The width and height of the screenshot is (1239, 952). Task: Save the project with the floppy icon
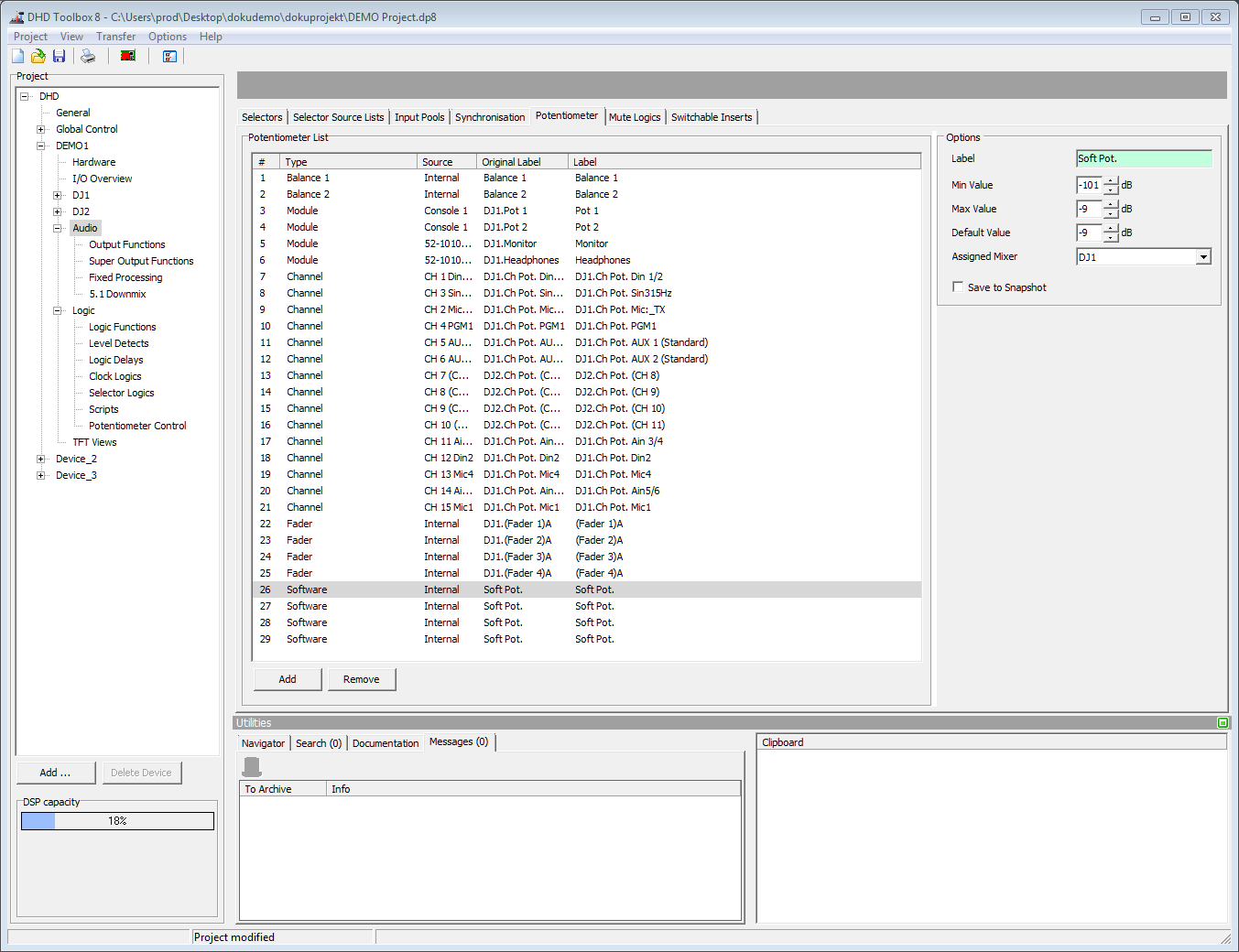pyautogui.click(x=59, y=56)
